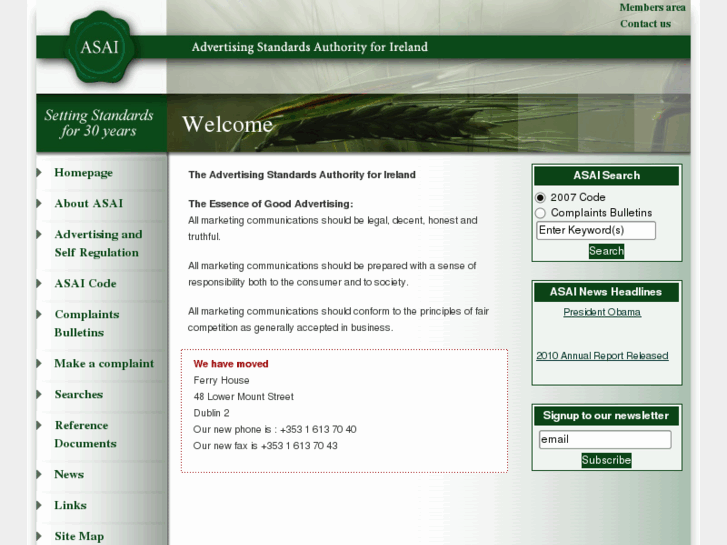727x545 pixels.
Task: Click the Members area link
Action: pyautogui.click(x=652, y=7)
